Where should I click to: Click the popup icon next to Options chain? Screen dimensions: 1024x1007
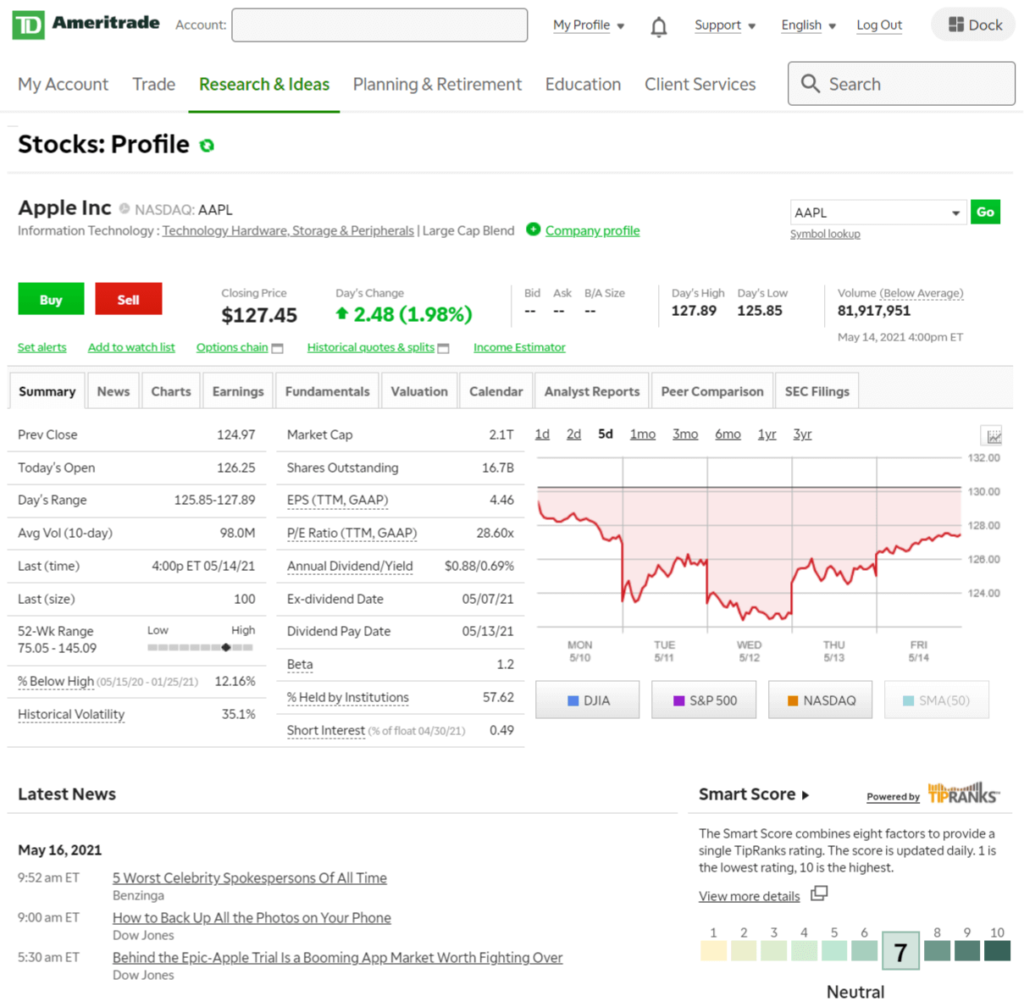[278, 348]
